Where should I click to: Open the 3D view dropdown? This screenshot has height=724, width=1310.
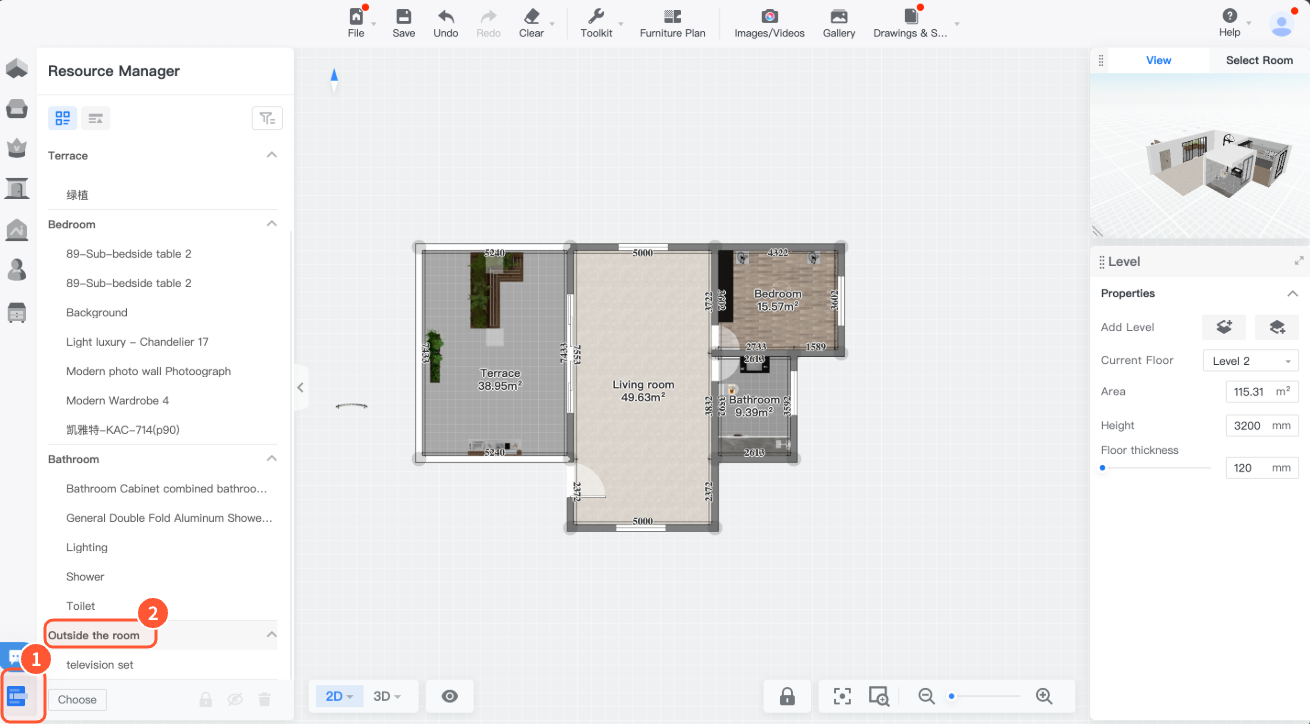387,696
